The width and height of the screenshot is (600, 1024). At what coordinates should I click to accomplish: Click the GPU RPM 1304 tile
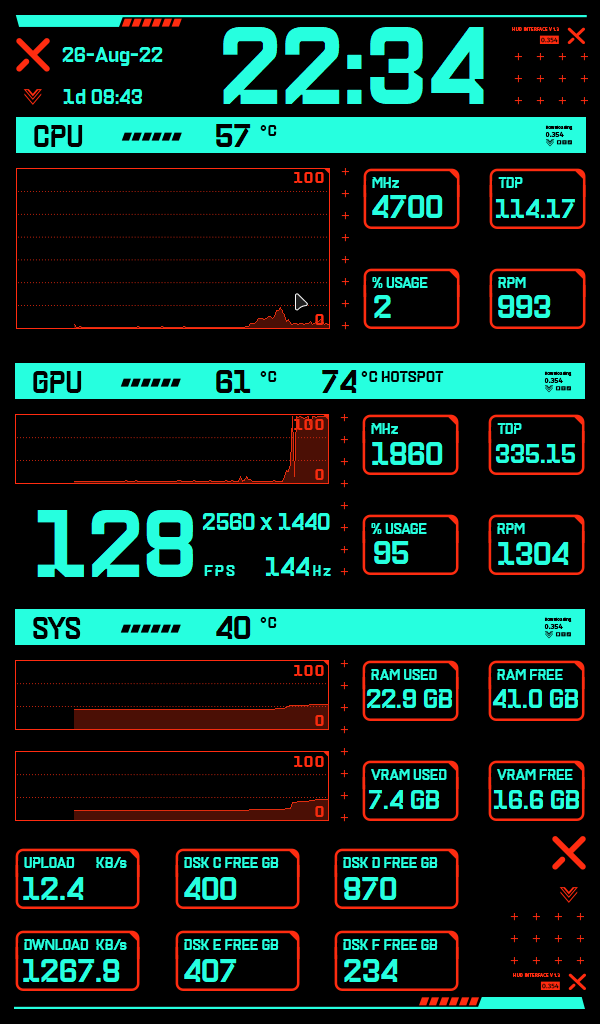(536, 545)
